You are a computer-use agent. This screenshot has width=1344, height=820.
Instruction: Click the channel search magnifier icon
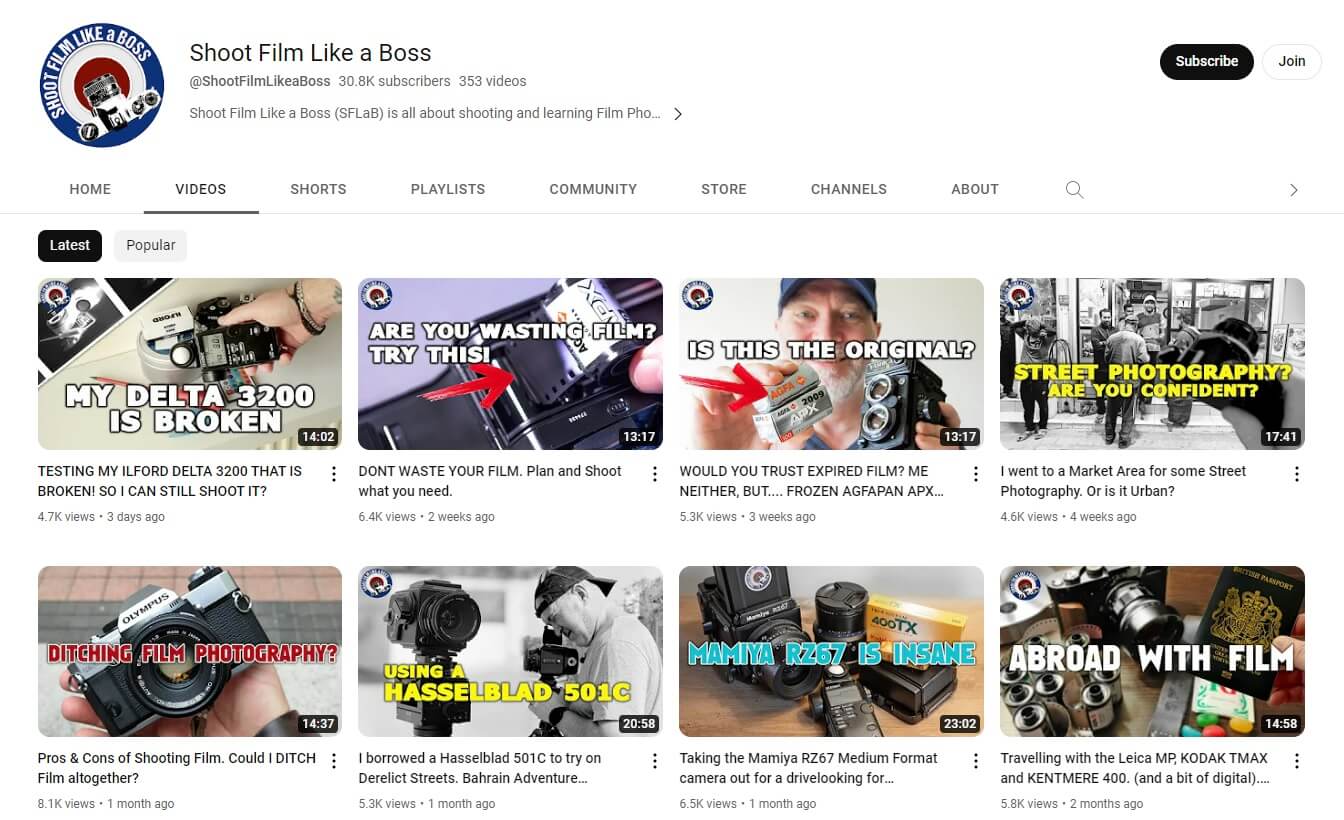pyautogui.click(x=1074, y=189)
